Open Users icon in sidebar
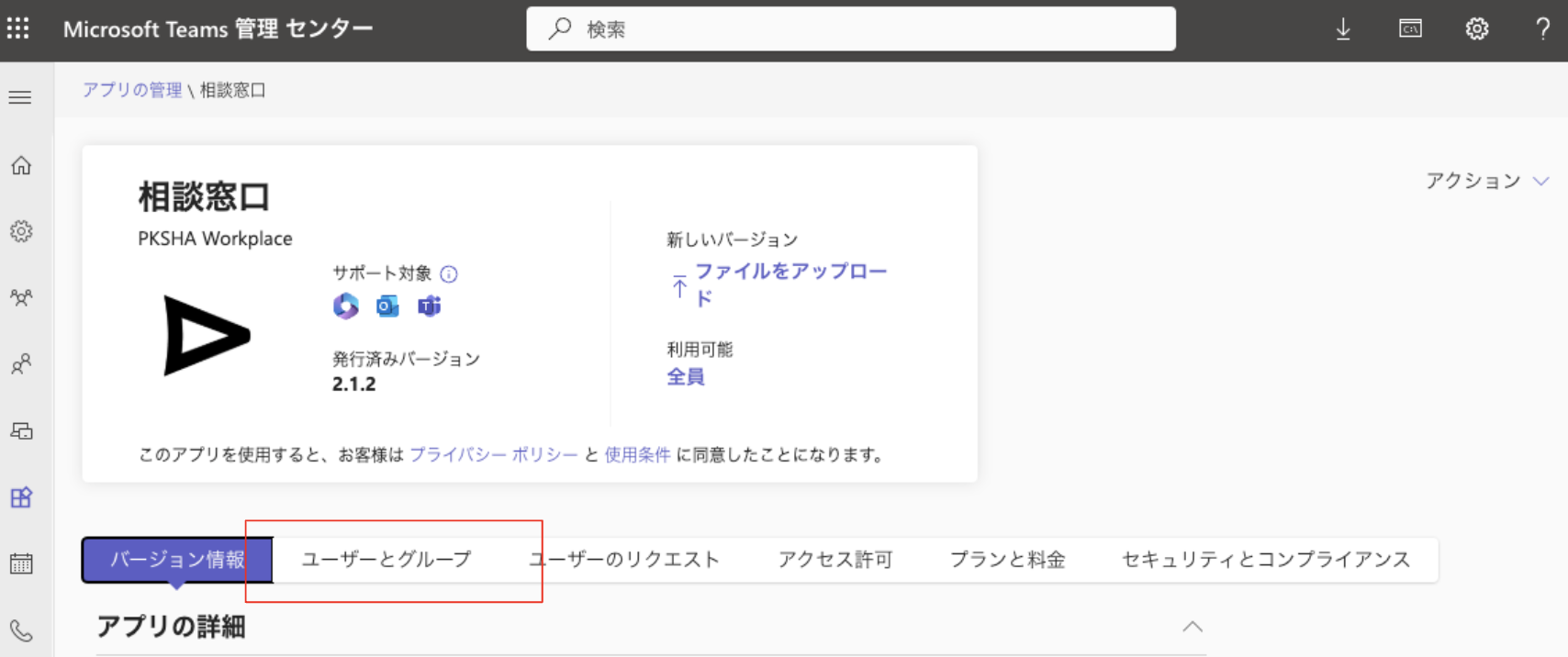Image resolution: width=1568 pixels, height=657 pixels. coord(21,364)
